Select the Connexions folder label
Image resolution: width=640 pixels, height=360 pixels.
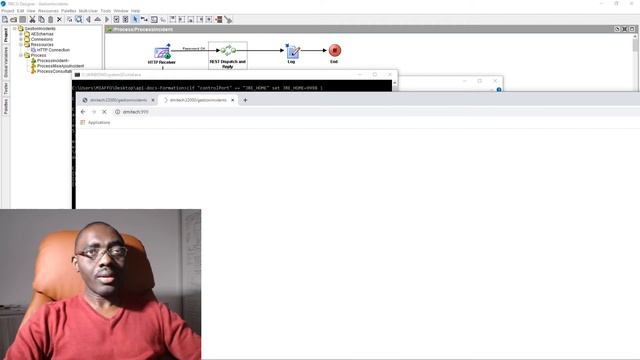(x=42, y=39)
